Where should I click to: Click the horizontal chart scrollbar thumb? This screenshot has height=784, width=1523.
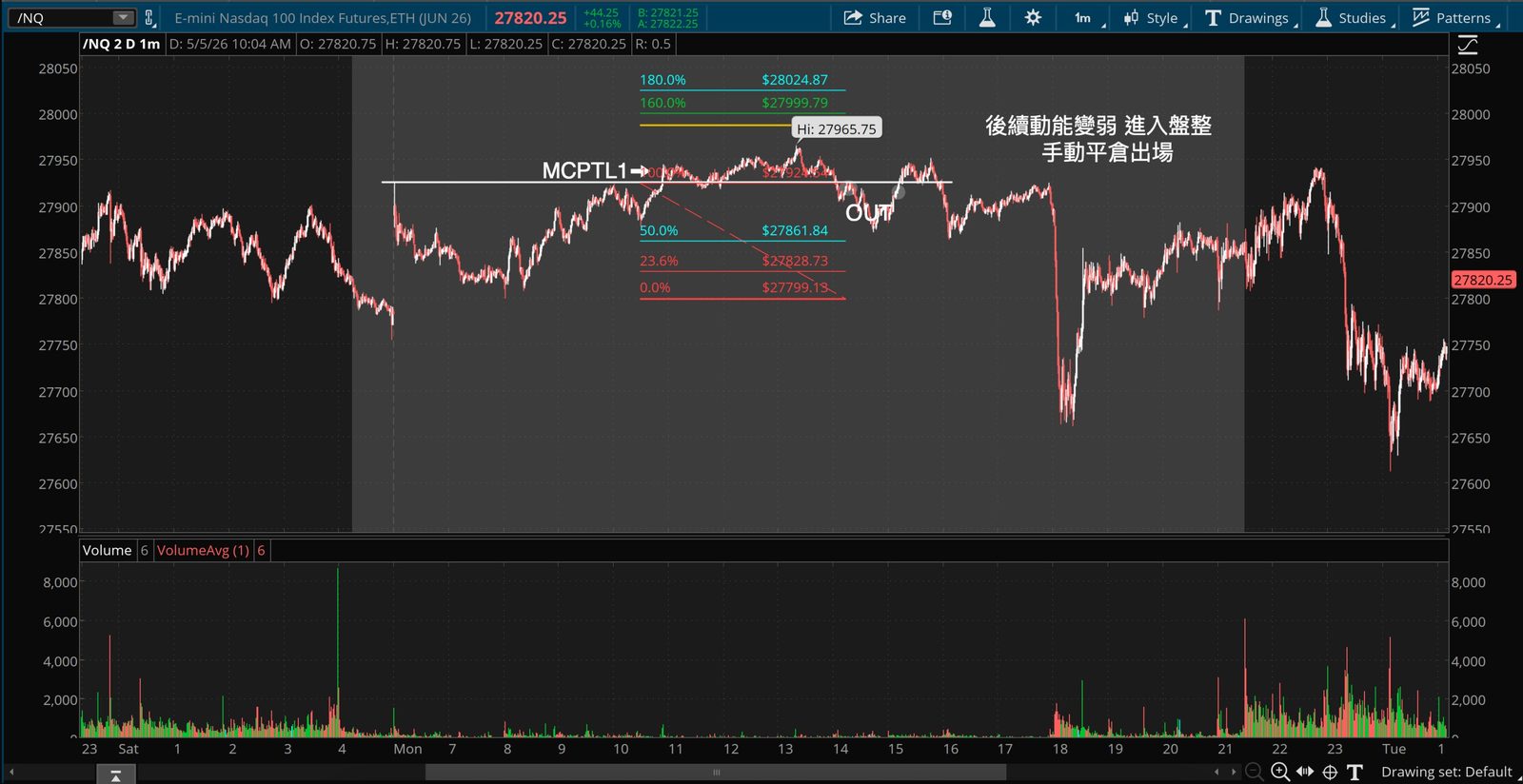pyautogui.click(x=716, y=772)
